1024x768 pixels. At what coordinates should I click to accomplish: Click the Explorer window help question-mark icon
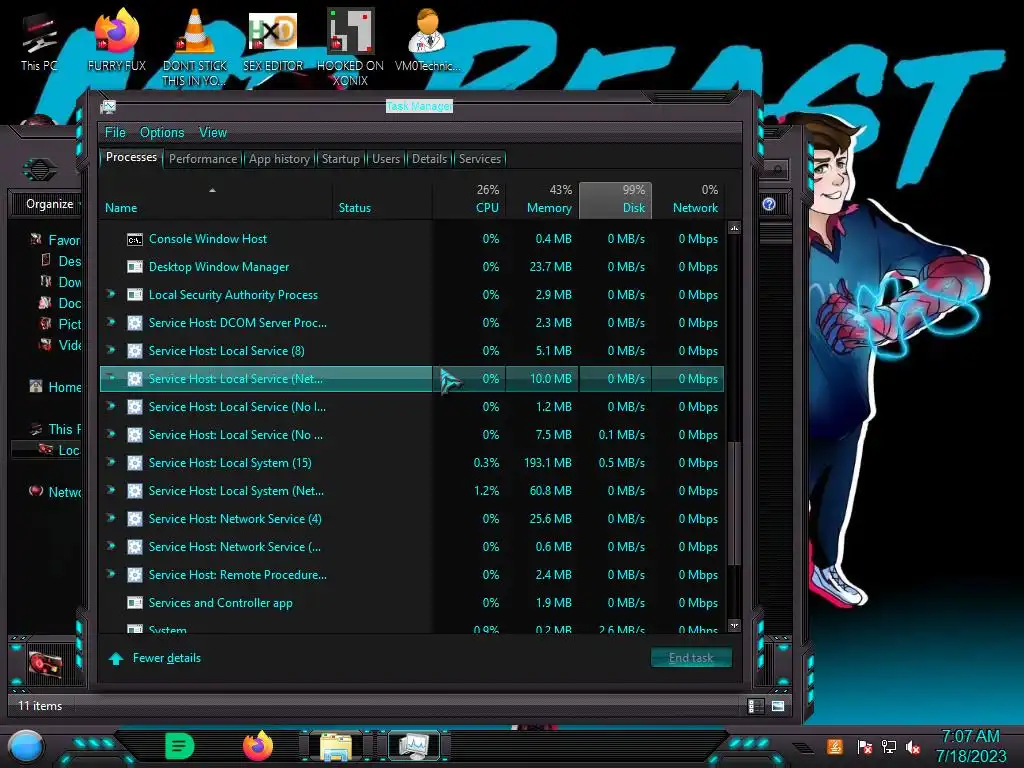(769, 204)
